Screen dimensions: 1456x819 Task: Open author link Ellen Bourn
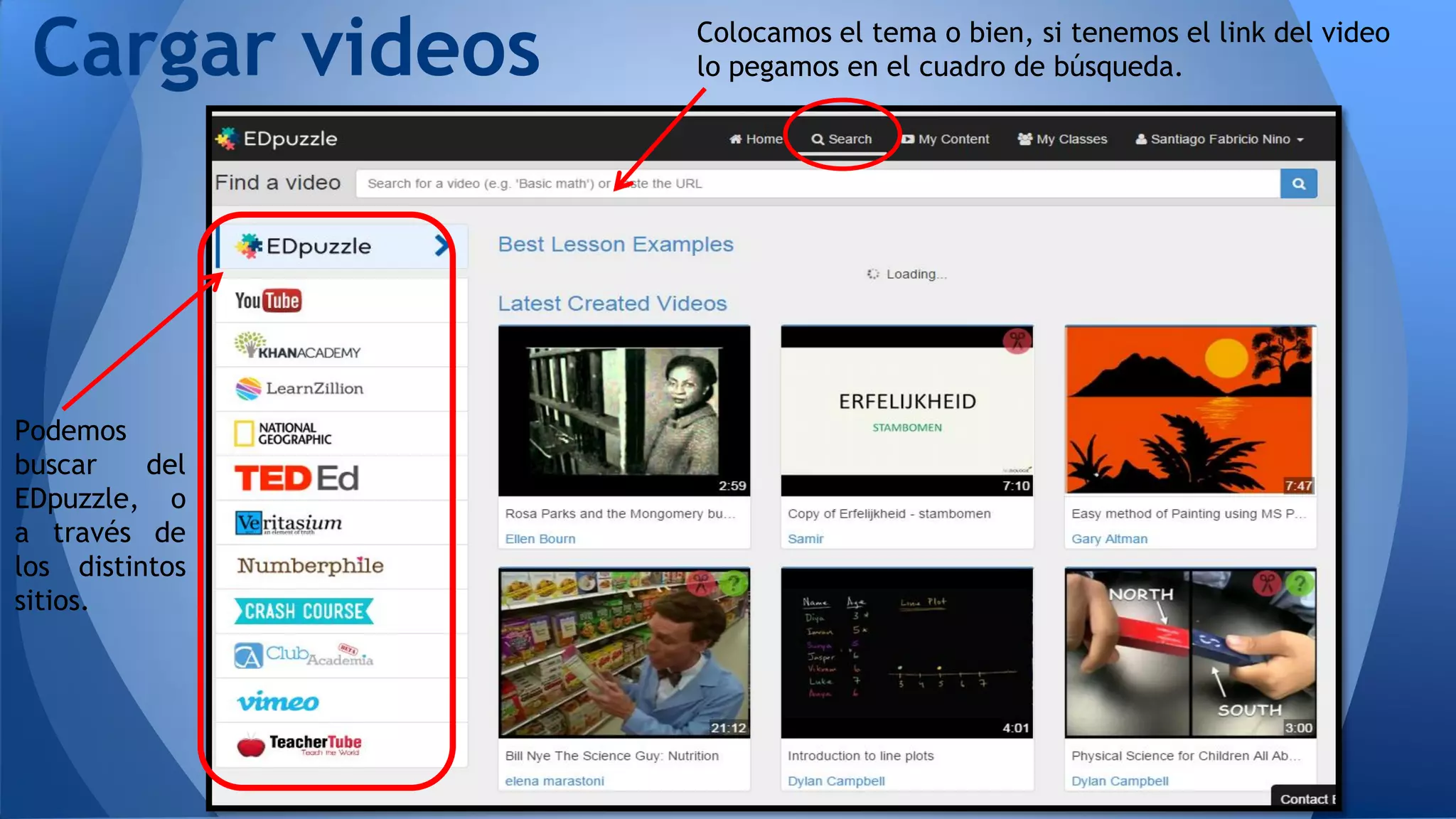coord(540,539)
